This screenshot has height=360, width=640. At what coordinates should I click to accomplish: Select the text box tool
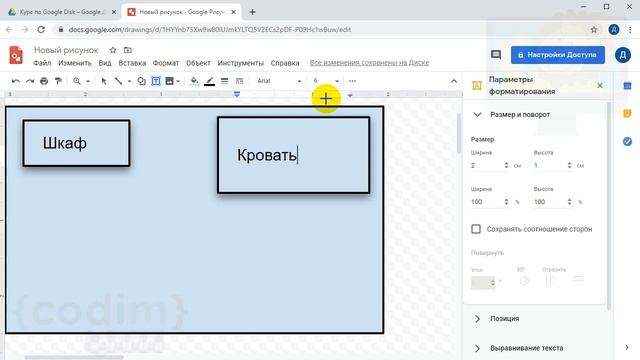click(x=156, y=81)
